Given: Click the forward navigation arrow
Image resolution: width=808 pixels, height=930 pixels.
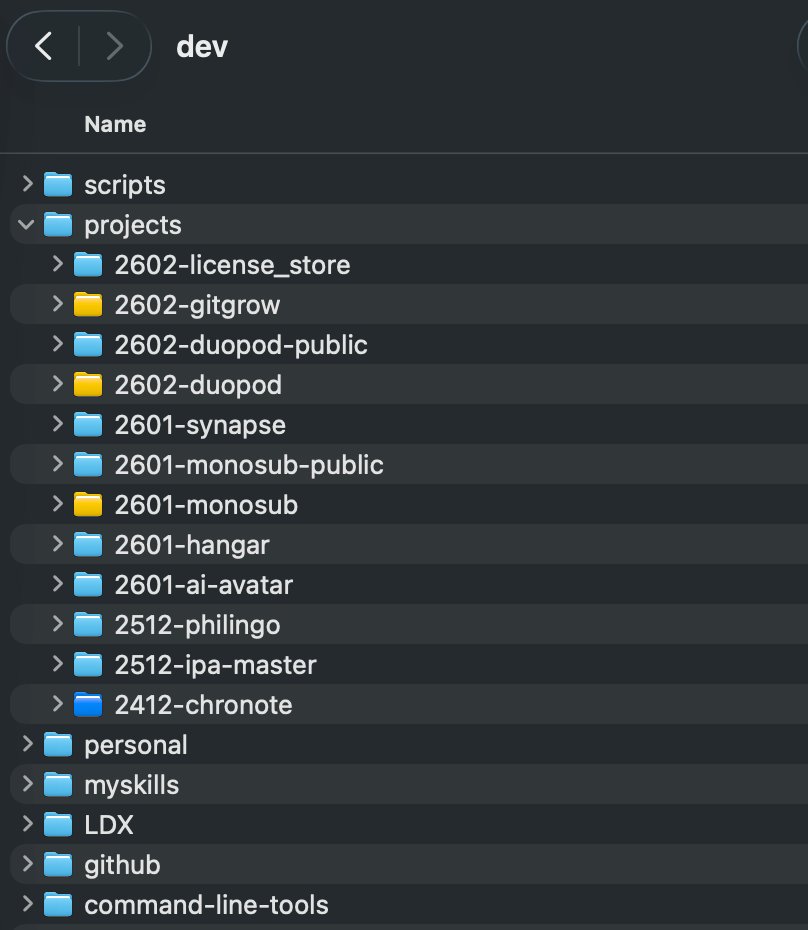Looking at the screenshot, I should [x=114, y=46].
